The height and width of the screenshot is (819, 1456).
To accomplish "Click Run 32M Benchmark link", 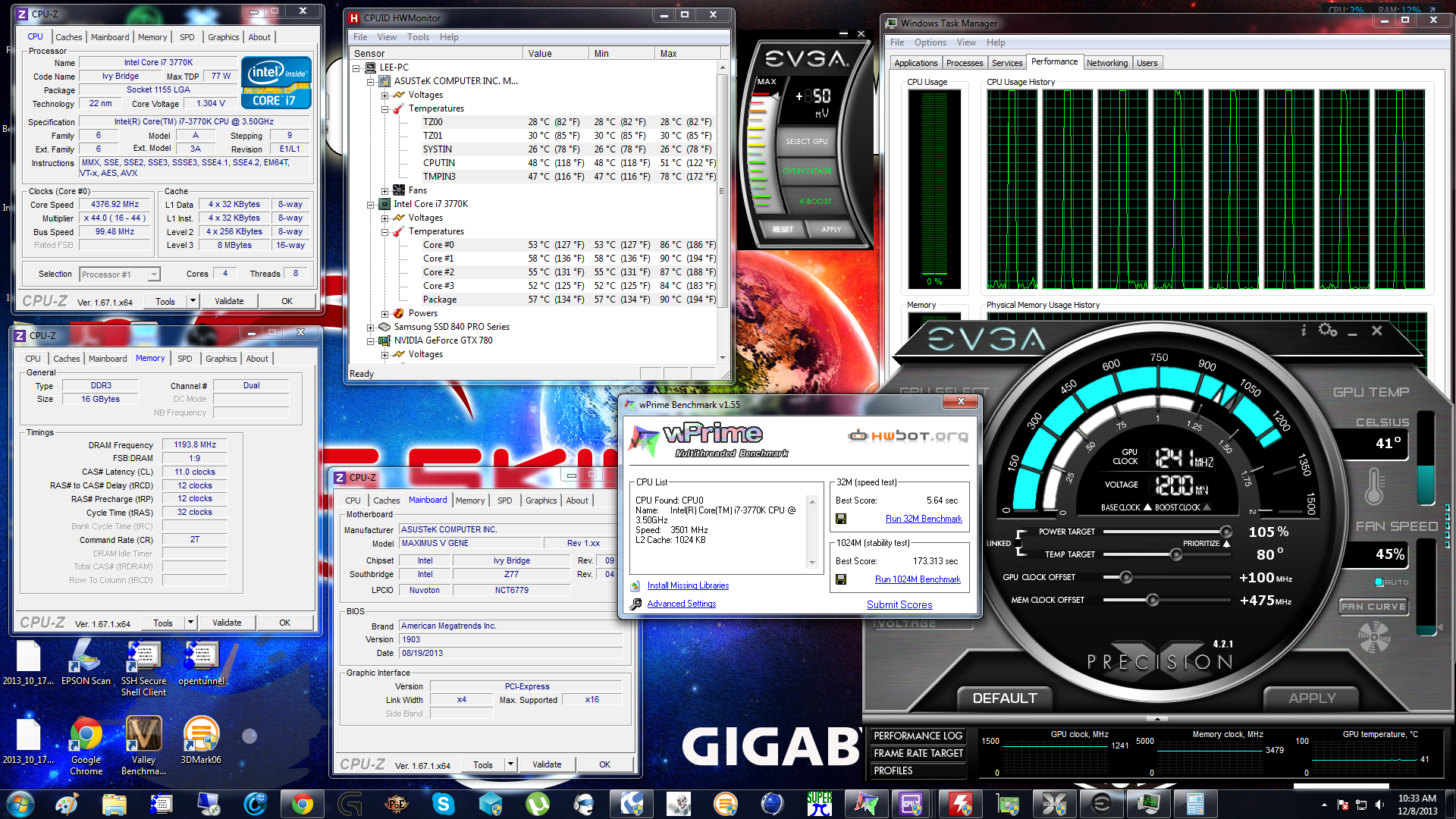I will 924,519.
